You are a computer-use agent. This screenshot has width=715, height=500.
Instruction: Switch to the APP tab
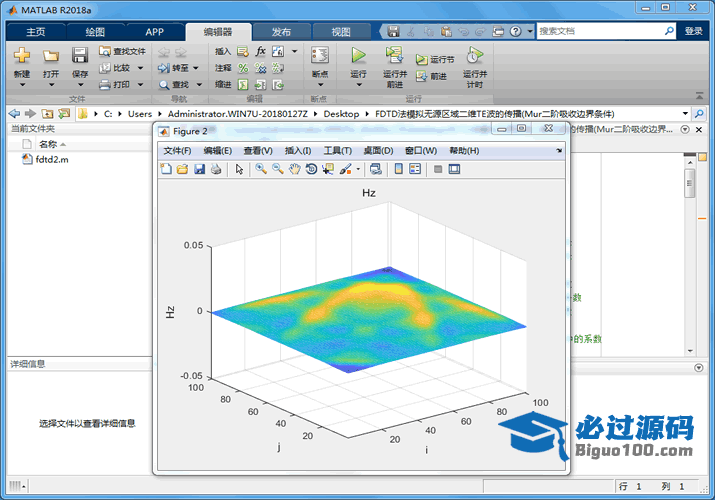tap(154, 31)
